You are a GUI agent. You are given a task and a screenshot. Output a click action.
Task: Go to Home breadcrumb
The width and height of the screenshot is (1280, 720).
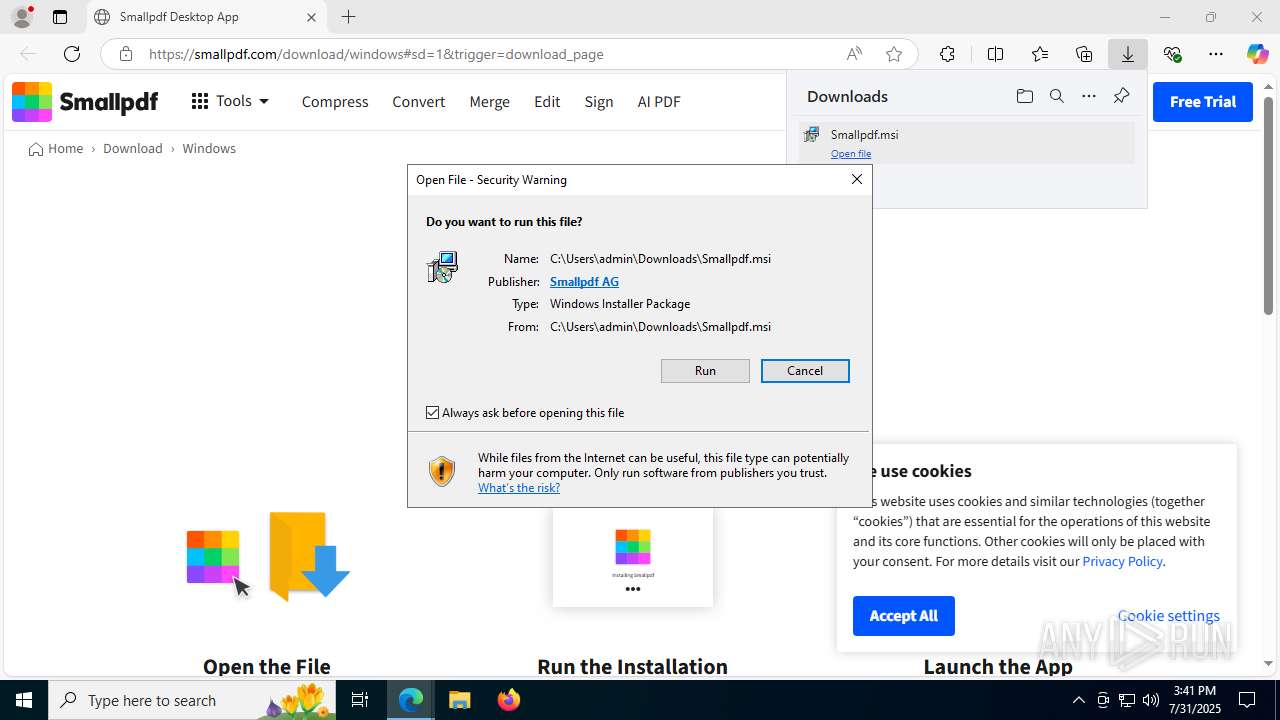click(56, 148)
